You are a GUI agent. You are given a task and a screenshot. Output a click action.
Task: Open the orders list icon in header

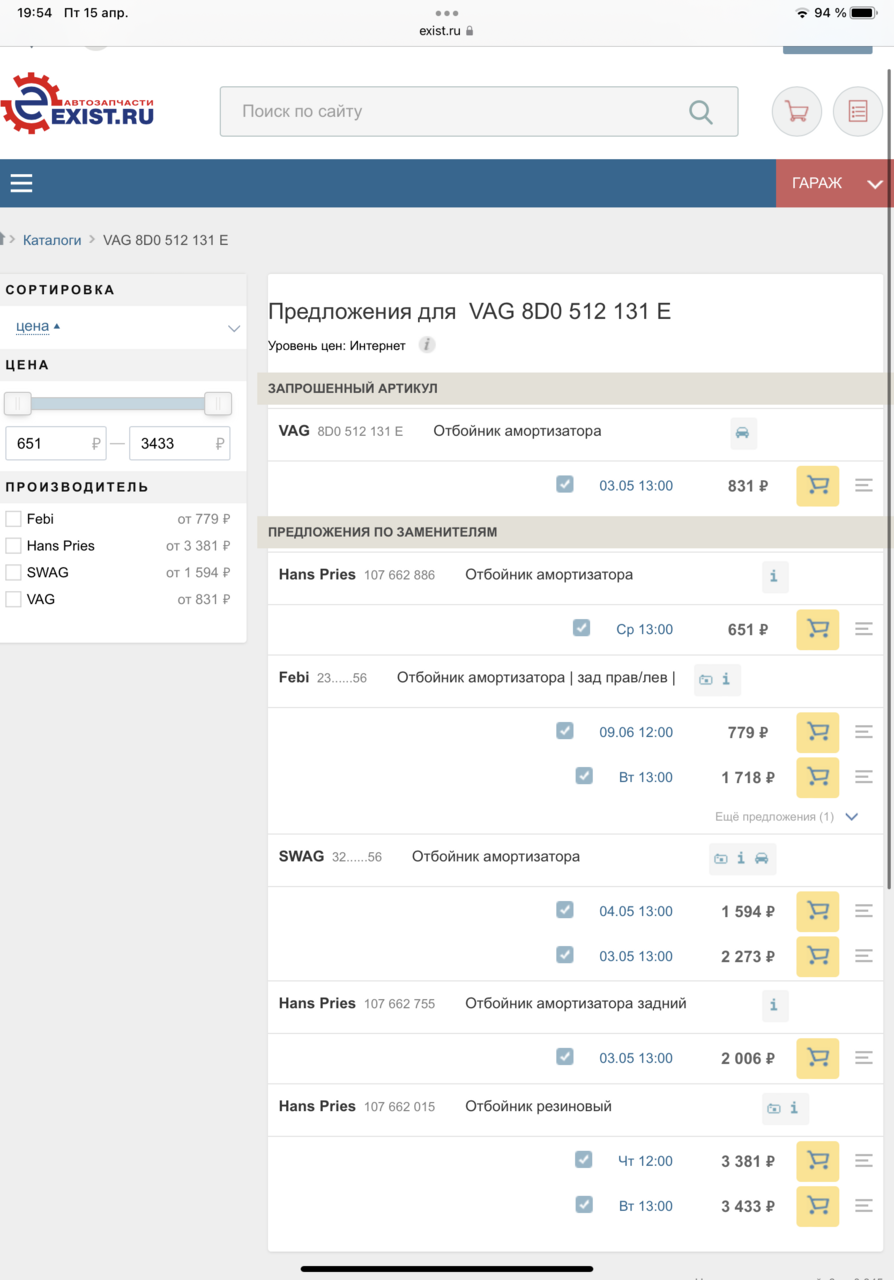pyautogui.click(x=858, y=111)
